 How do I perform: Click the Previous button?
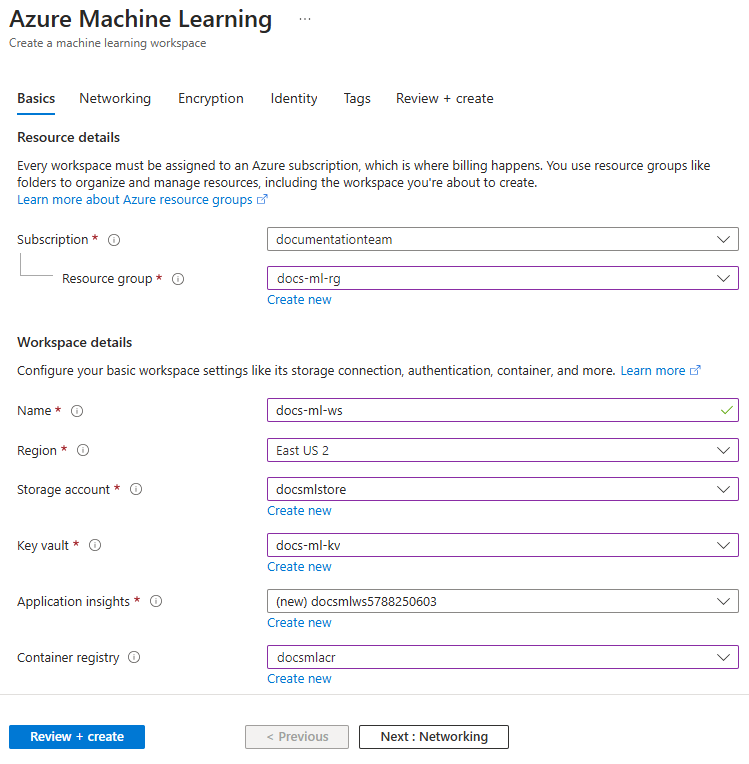tap(297, 737)
